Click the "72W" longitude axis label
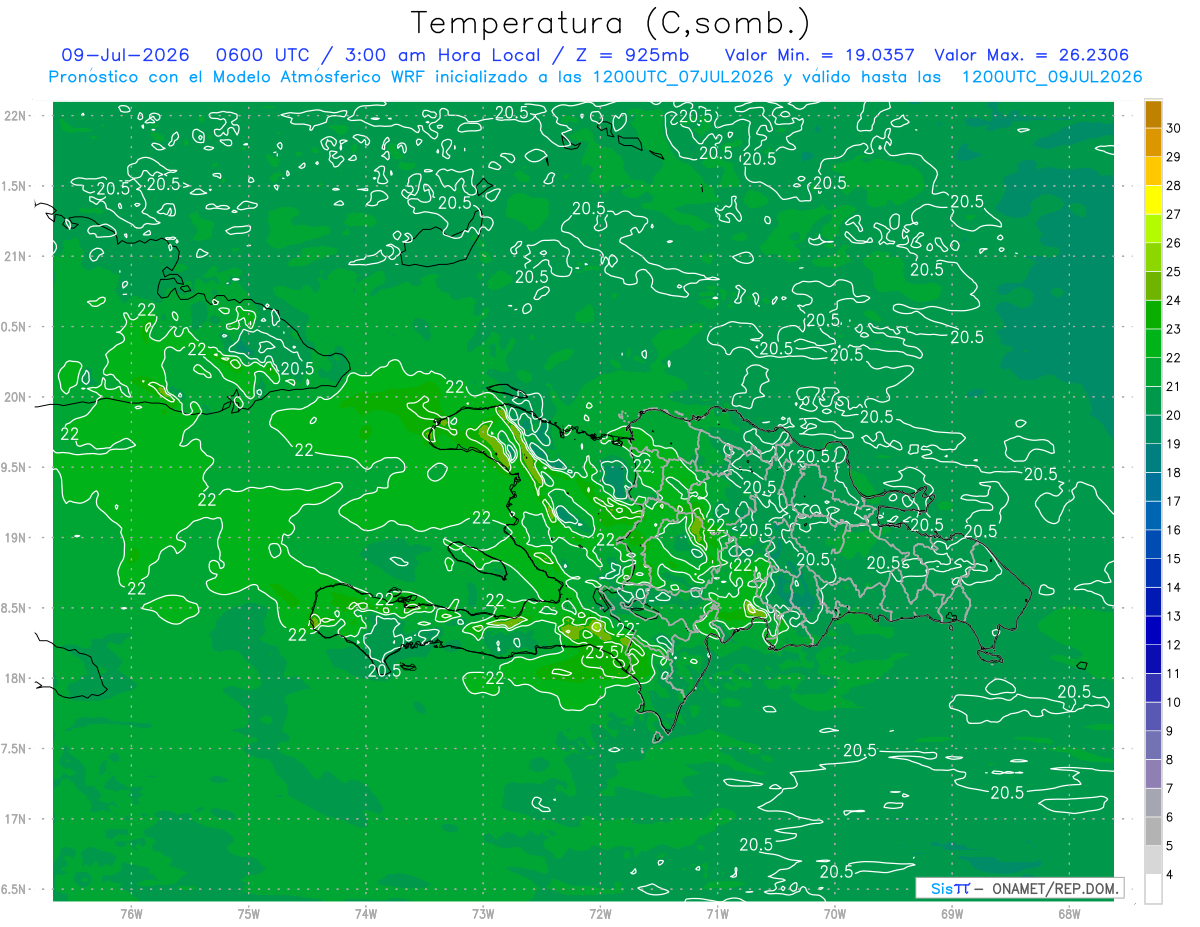 [600, 913]
